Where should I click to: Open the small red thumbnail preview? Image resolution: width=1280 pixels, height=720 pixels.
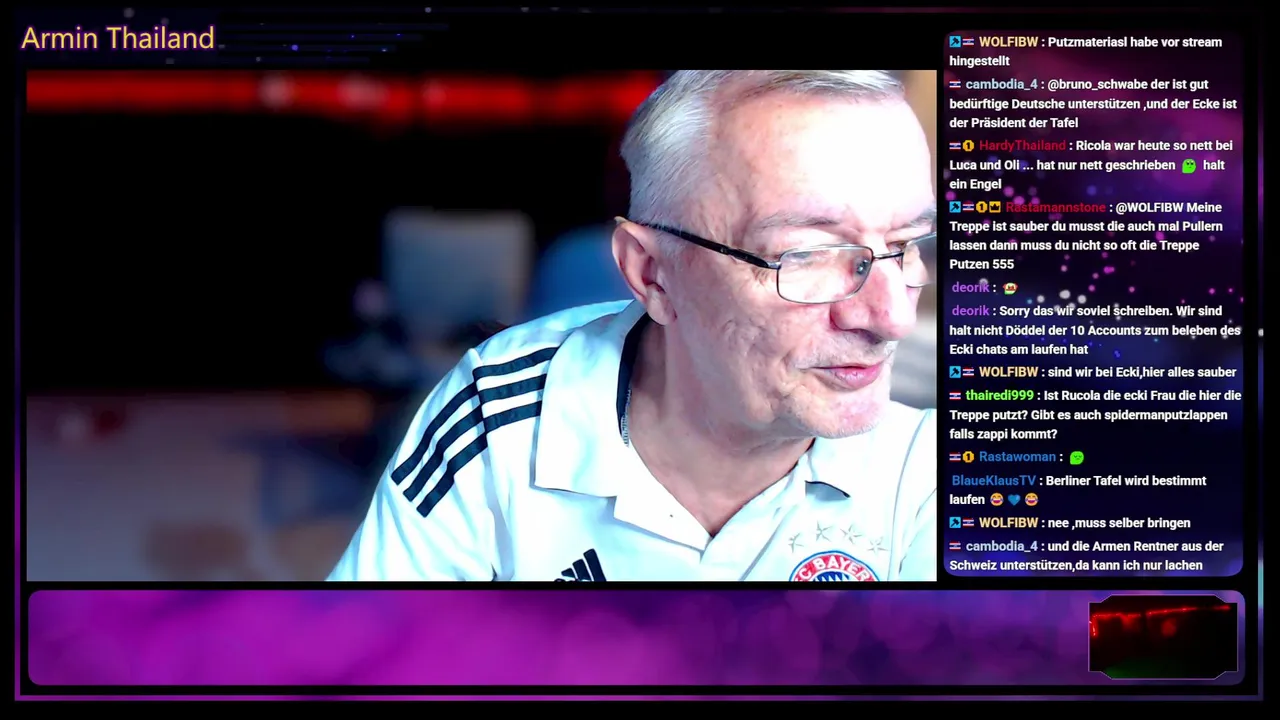[x=1163, y=636]
